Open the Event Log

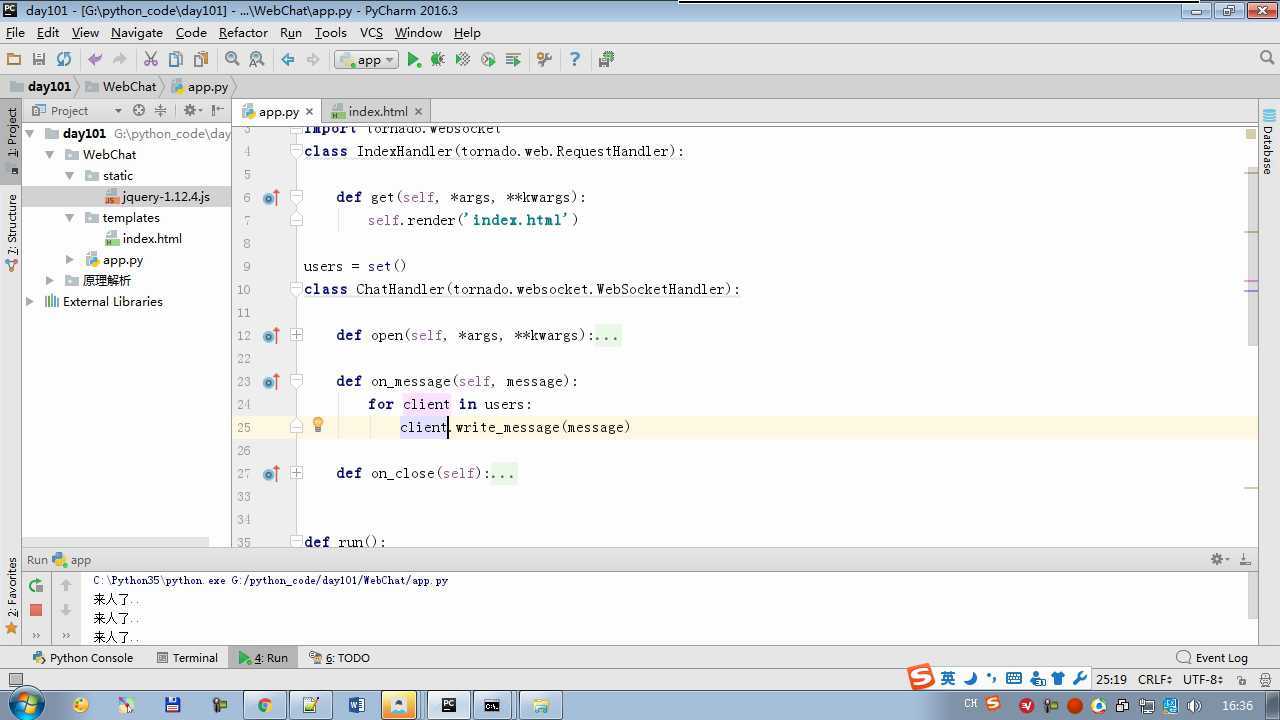pyautogui.click(x=1212, y=658)
